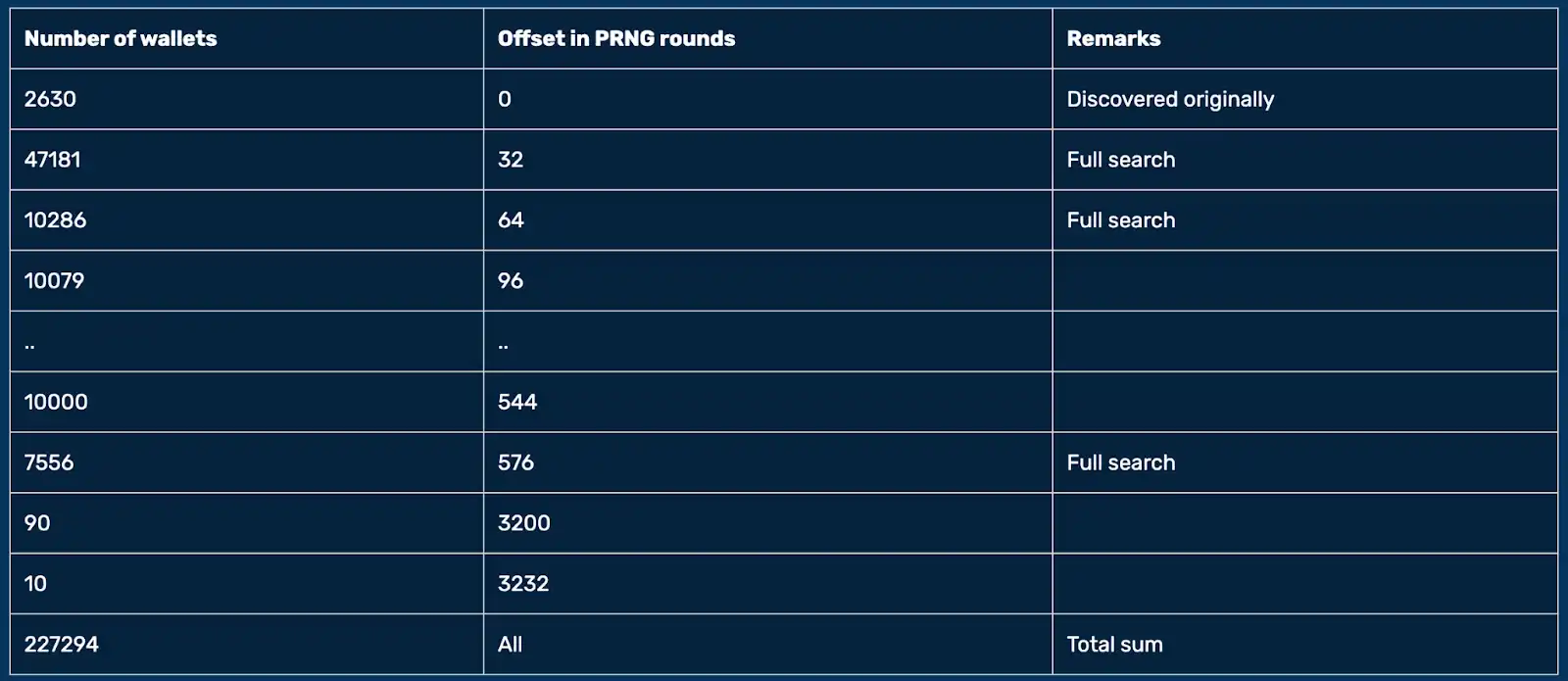Select the 47181 wallets cell
Image resolution: width=1568 pixels, height=681 pixels.
(x=53, y=160)
